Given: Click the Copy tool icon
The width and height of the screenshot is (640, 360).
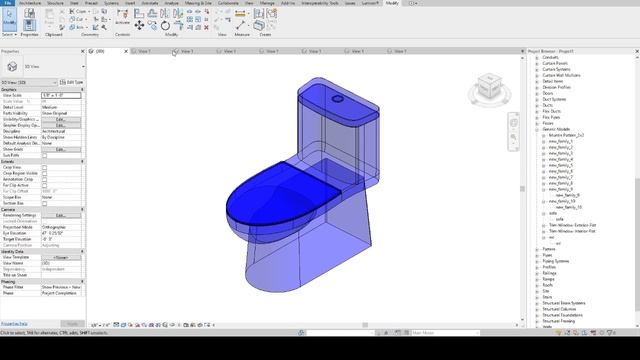Looking at the screenshot, I should [152, 26].
